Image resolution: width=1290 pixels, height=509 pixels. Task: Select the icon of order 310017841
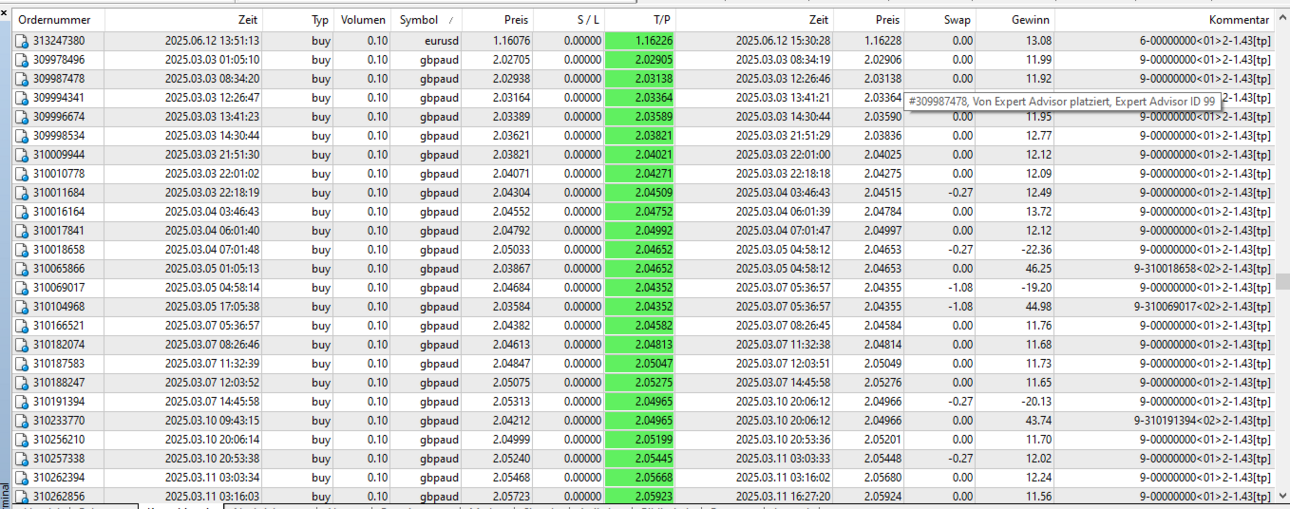(x=22, y=231)
